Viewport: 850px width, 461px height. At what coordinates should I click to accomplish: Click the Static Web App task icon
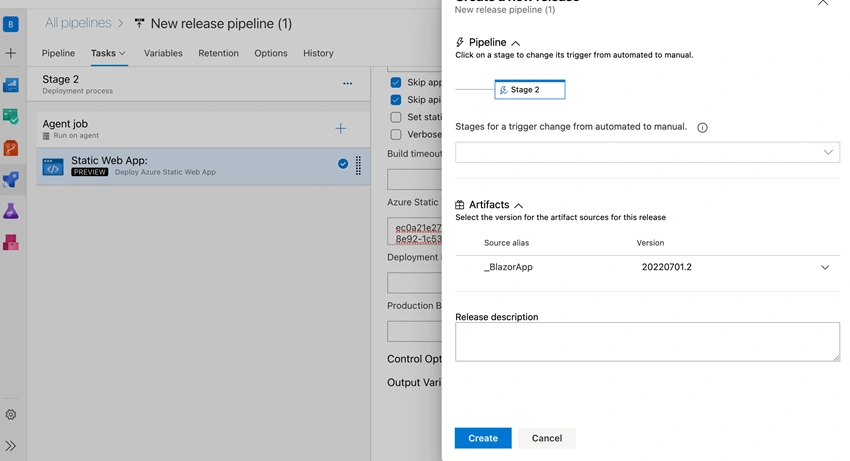tap(53, 167)
